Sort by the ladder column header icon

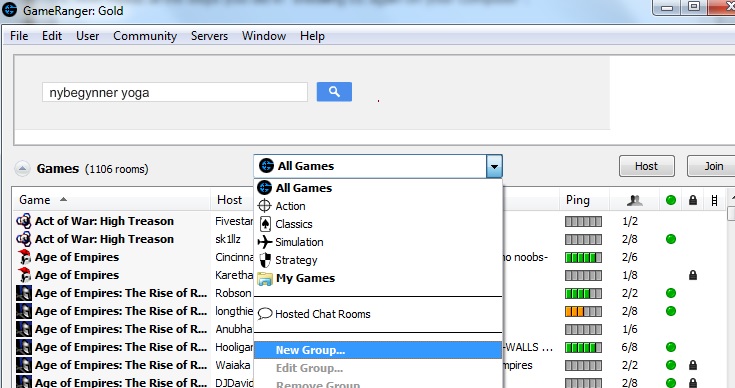pyautogui.click(x=714, y=201)
